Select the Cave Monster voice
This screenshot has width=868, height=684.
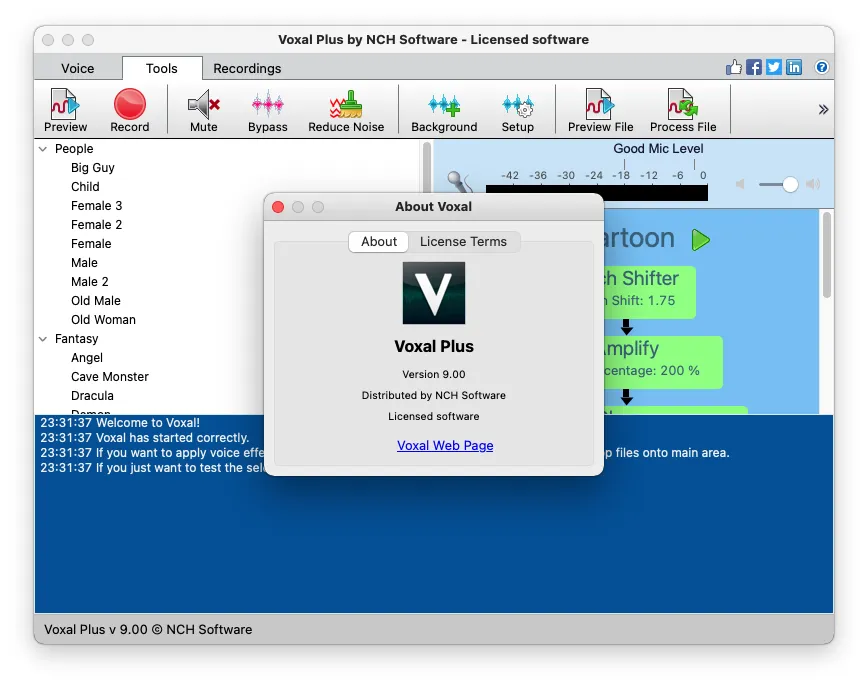pyautogui.click(x=110, y=377)
